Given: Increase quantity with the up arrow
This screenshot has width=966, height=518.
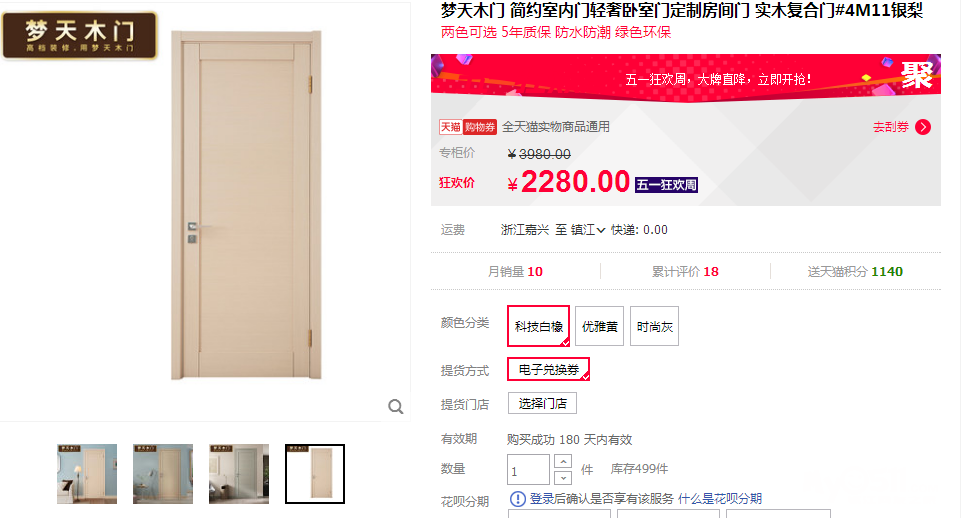Looking at the screenshot, I should [562, 461].
